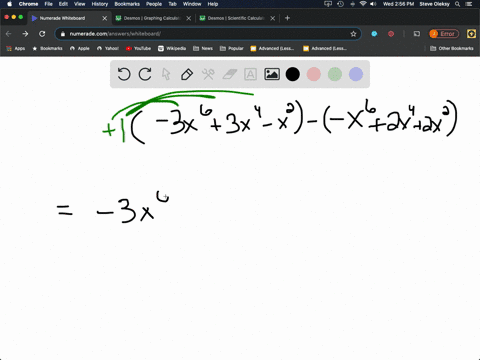Open the Apple bookmark
Viewport: 480px width, 360px height.
click(80, 48)
